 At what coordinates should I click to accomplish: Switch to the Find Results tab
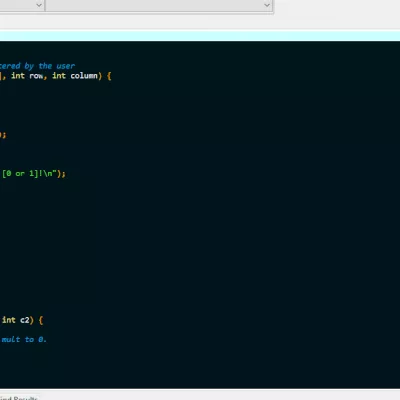(19, 398)
